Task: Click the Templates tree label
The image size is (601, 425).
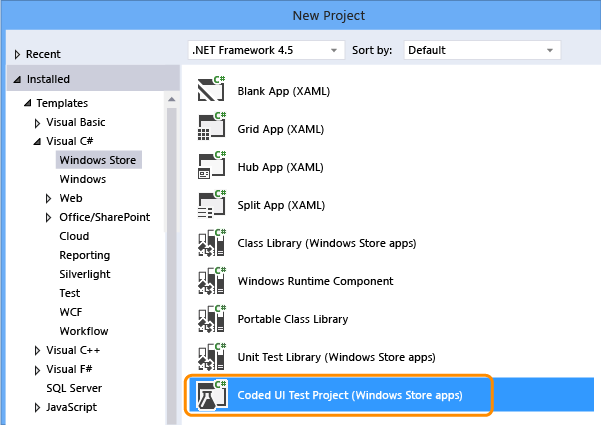Action: pos(62,103)
